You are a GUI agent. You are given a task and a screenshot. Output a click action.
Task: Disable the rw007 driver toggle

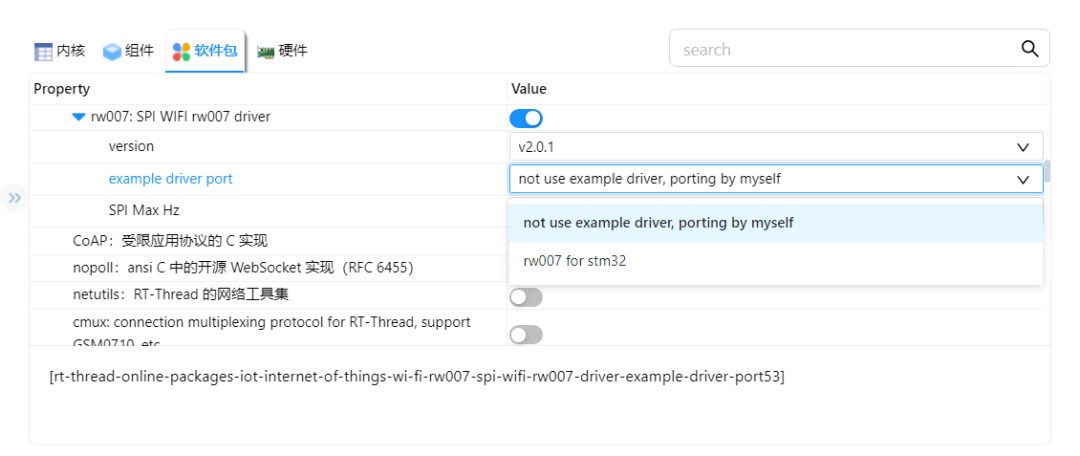click(526, 118)
